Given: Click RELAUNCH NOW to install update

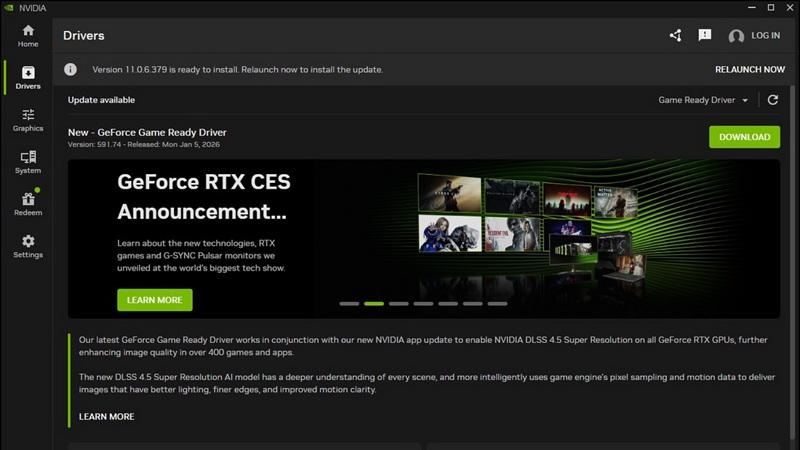Looking at the screenshot, I should coord(749,69).
